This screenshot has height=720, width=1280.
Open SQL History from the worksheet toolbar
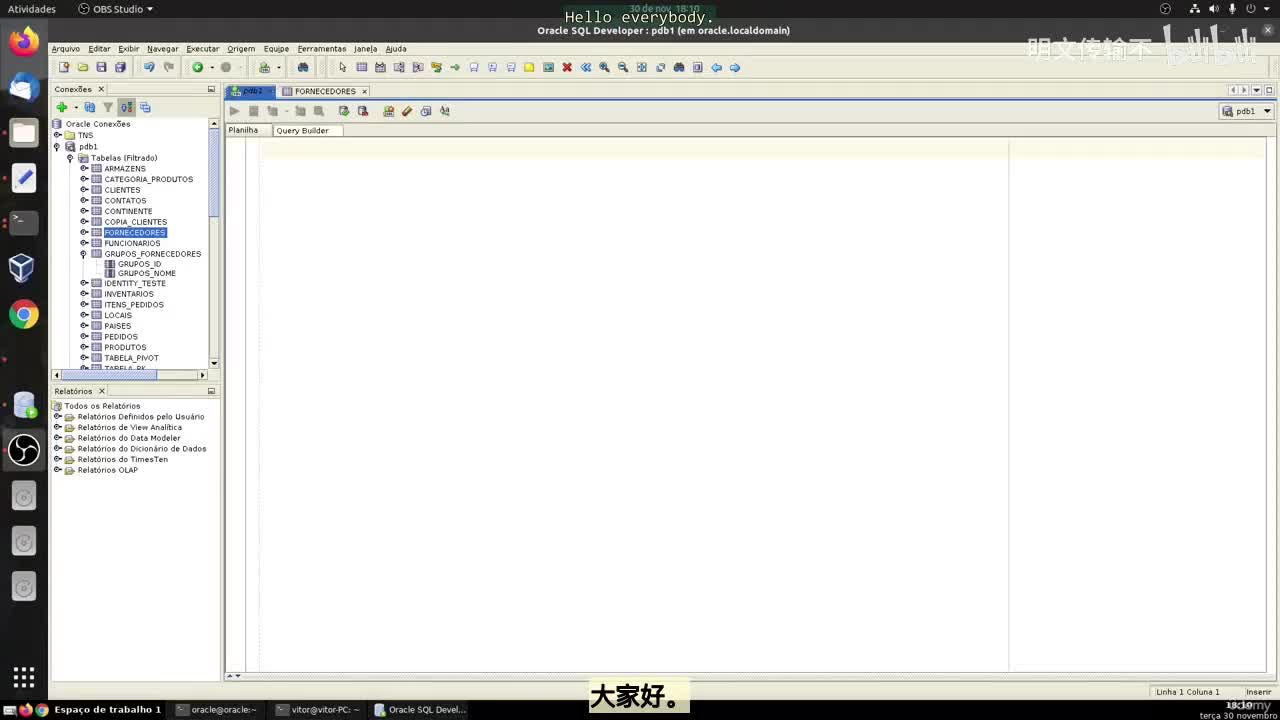426,111
